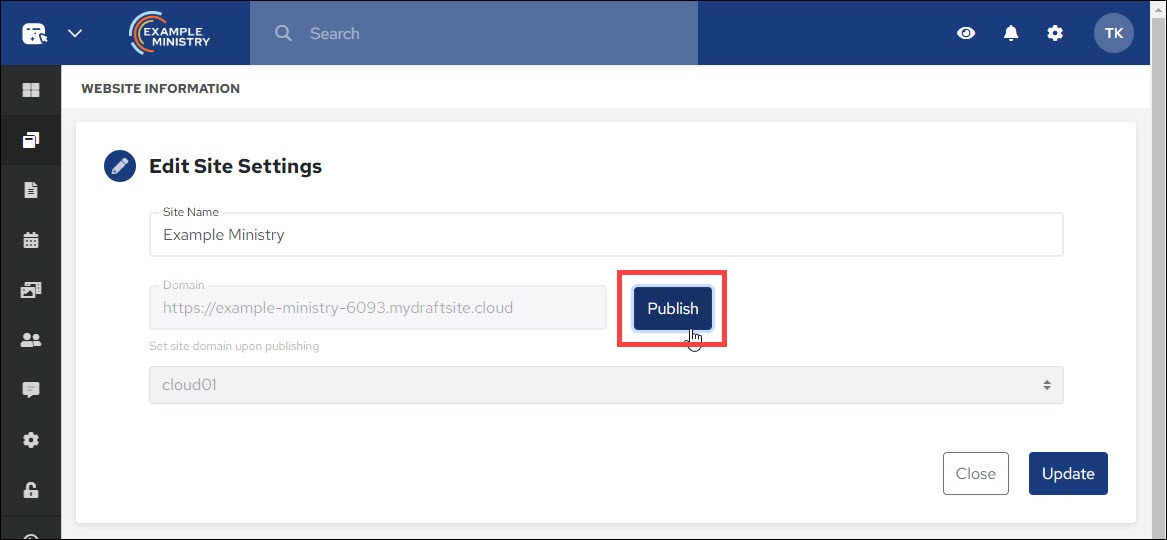Open the top bar settings gear
This screenshot has height=540, width=1167.
[1055, 33]
